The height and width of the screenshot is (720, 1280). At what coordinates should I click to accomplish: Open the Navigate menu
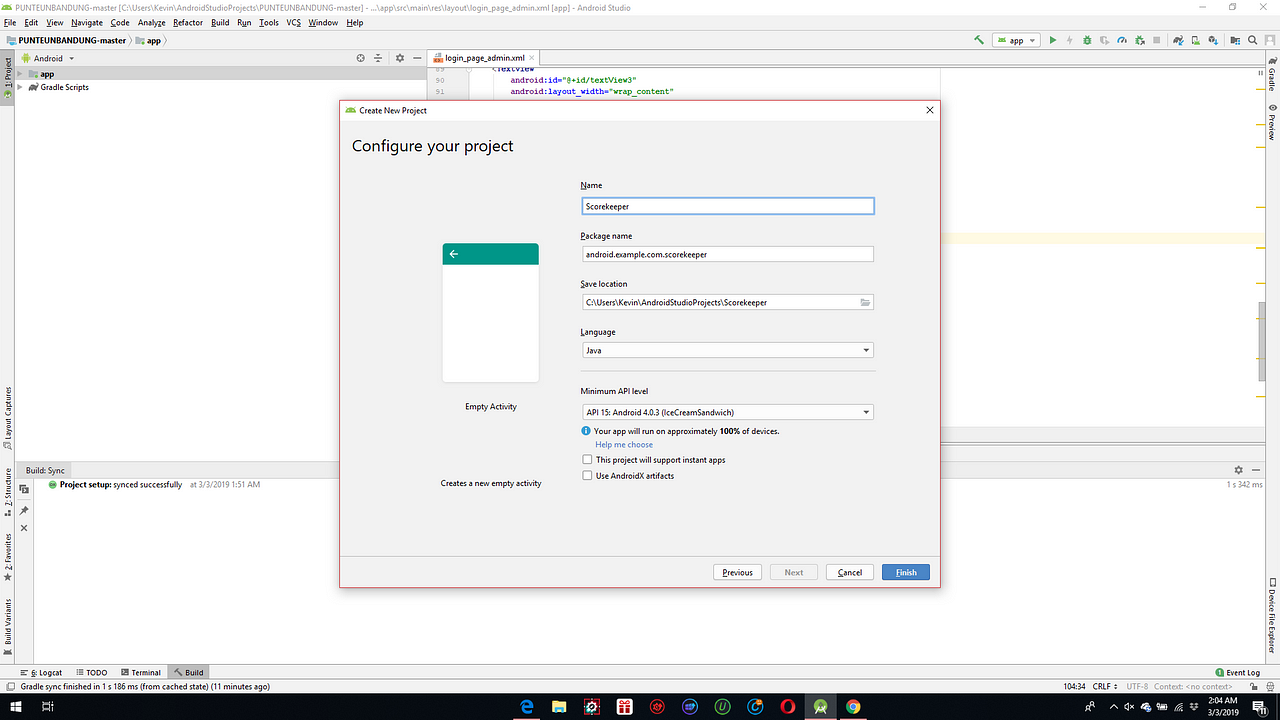87,22
